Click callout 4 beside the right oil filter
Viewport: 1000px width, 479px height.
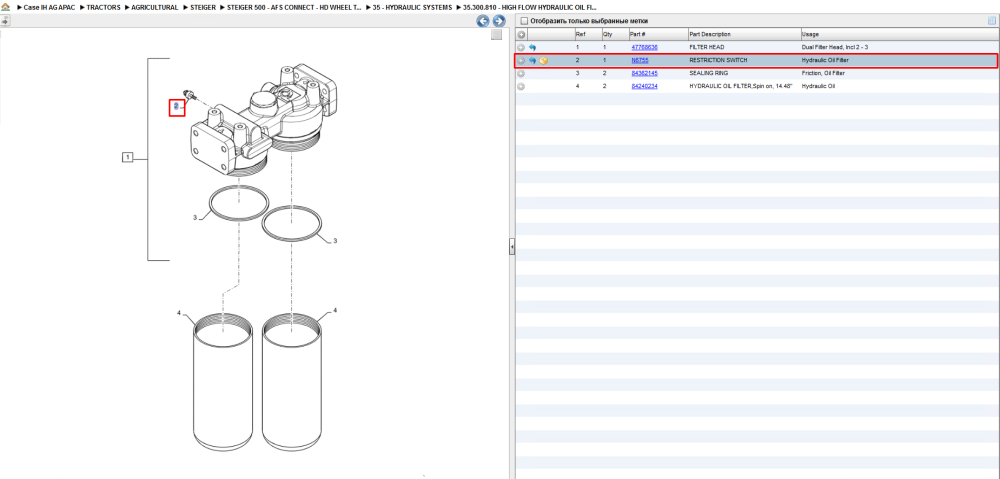(x=334, y=311)
